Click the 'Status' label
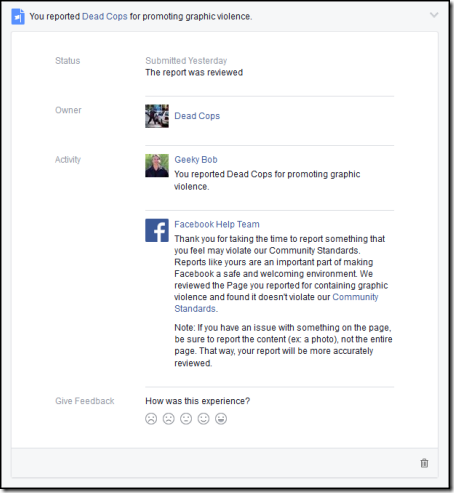The height and width of the screenshot is (493, 454). point(68,61)
